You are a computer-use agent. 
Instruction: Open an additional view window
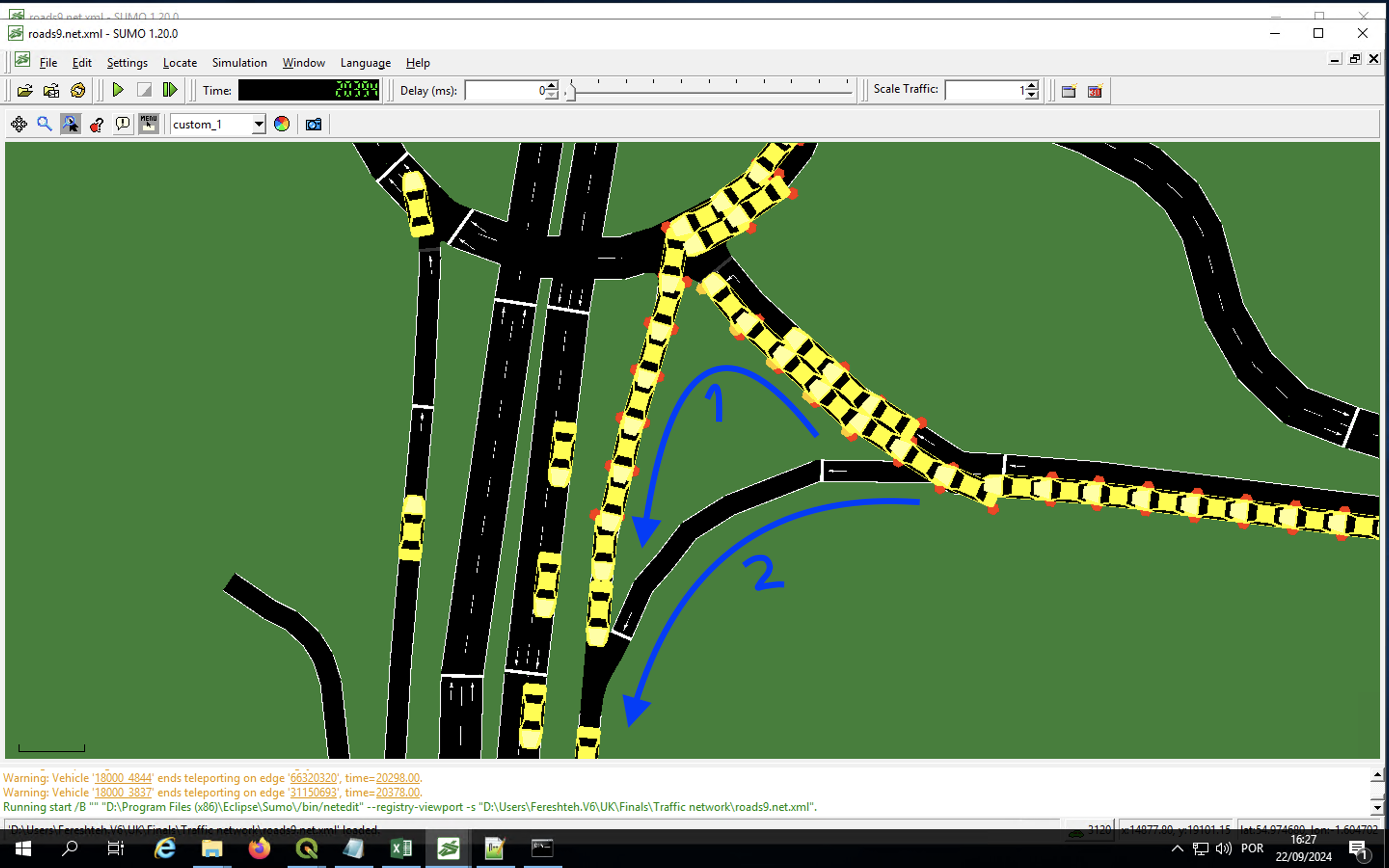click(x=1069, y=91)
